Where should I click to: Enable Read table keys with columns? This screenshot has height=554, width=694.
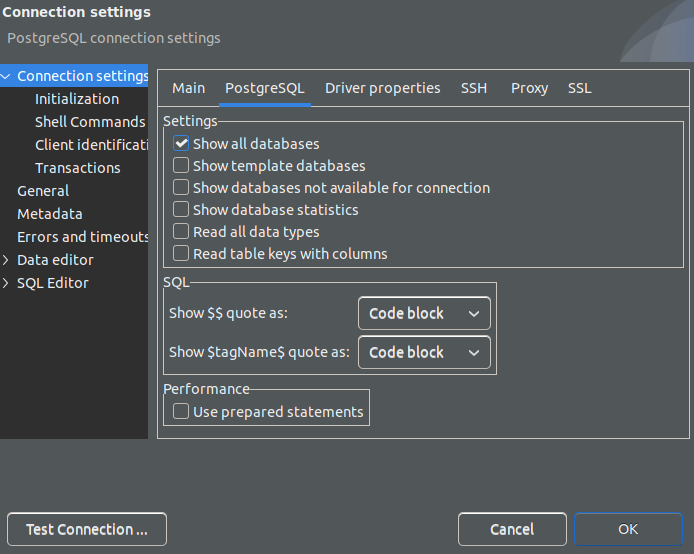(181, 254)
